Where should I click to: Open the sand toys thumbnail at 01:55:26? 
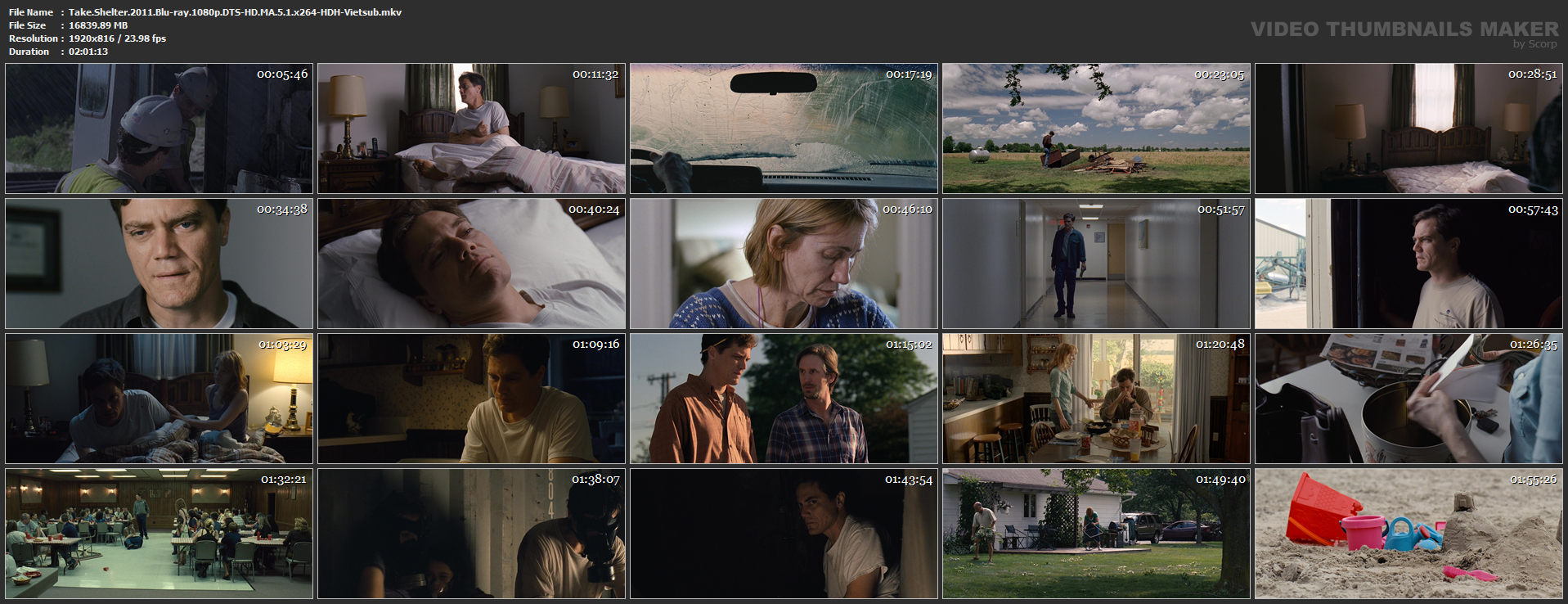click(1409, 534)
